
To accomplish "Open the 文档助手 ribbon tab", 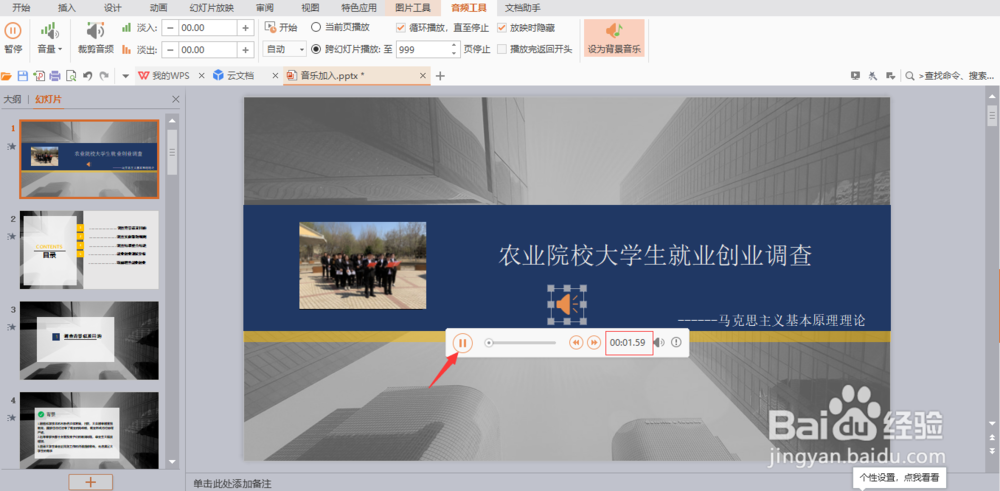I will (x=523, y=8).
